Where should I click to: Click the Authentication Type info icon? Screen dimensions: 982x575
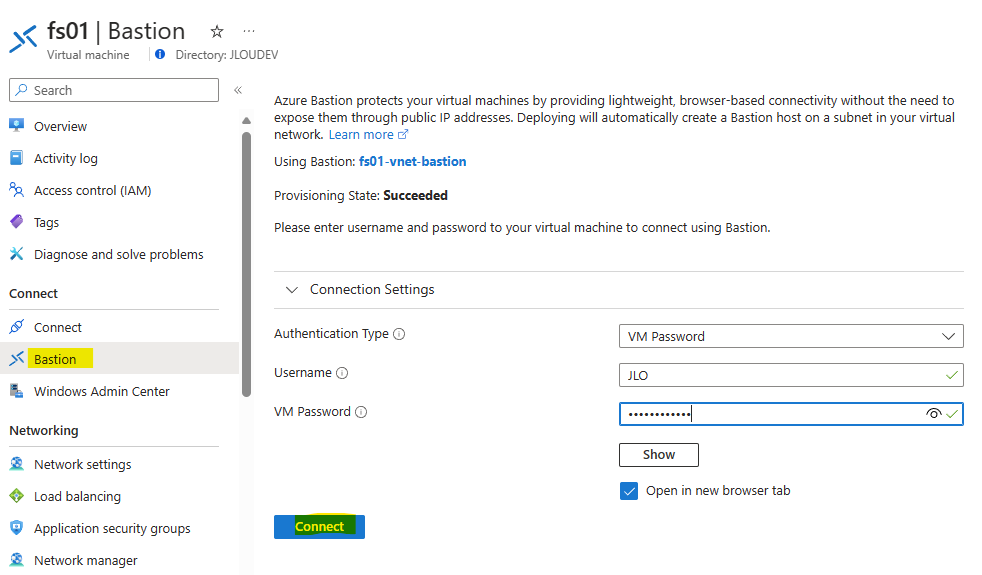[399, 334]
